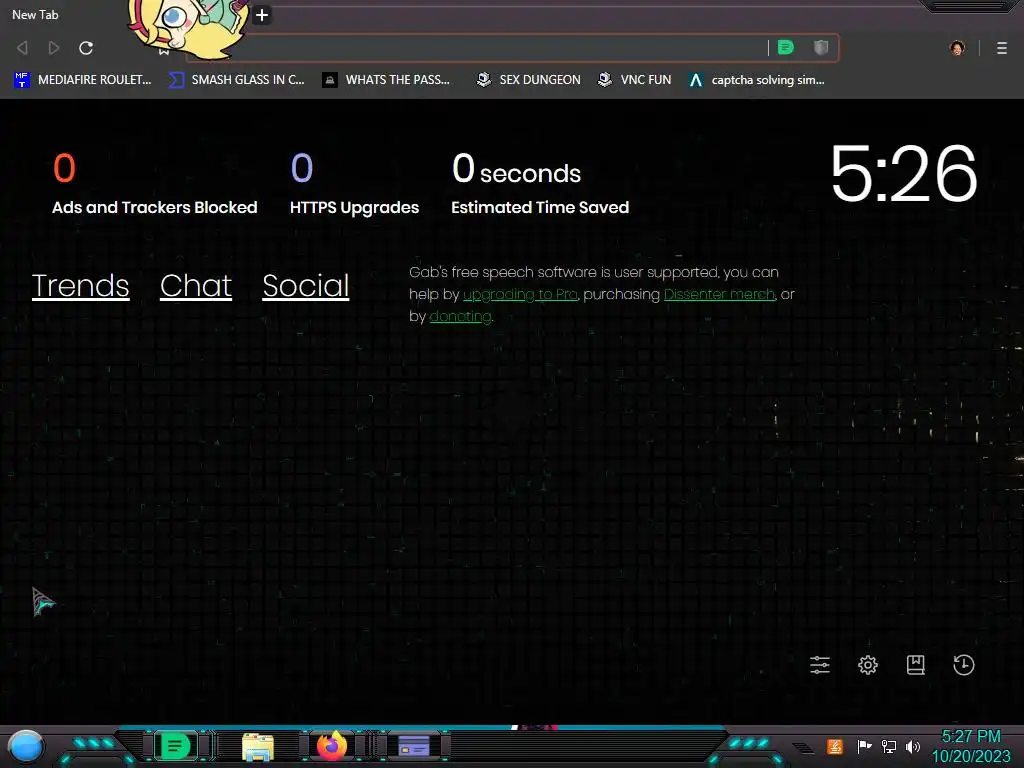Image resolution: width=1024 pixels, height=768 pixels.
Task: Open a new tab with the plus button
Action: (262, 14)
